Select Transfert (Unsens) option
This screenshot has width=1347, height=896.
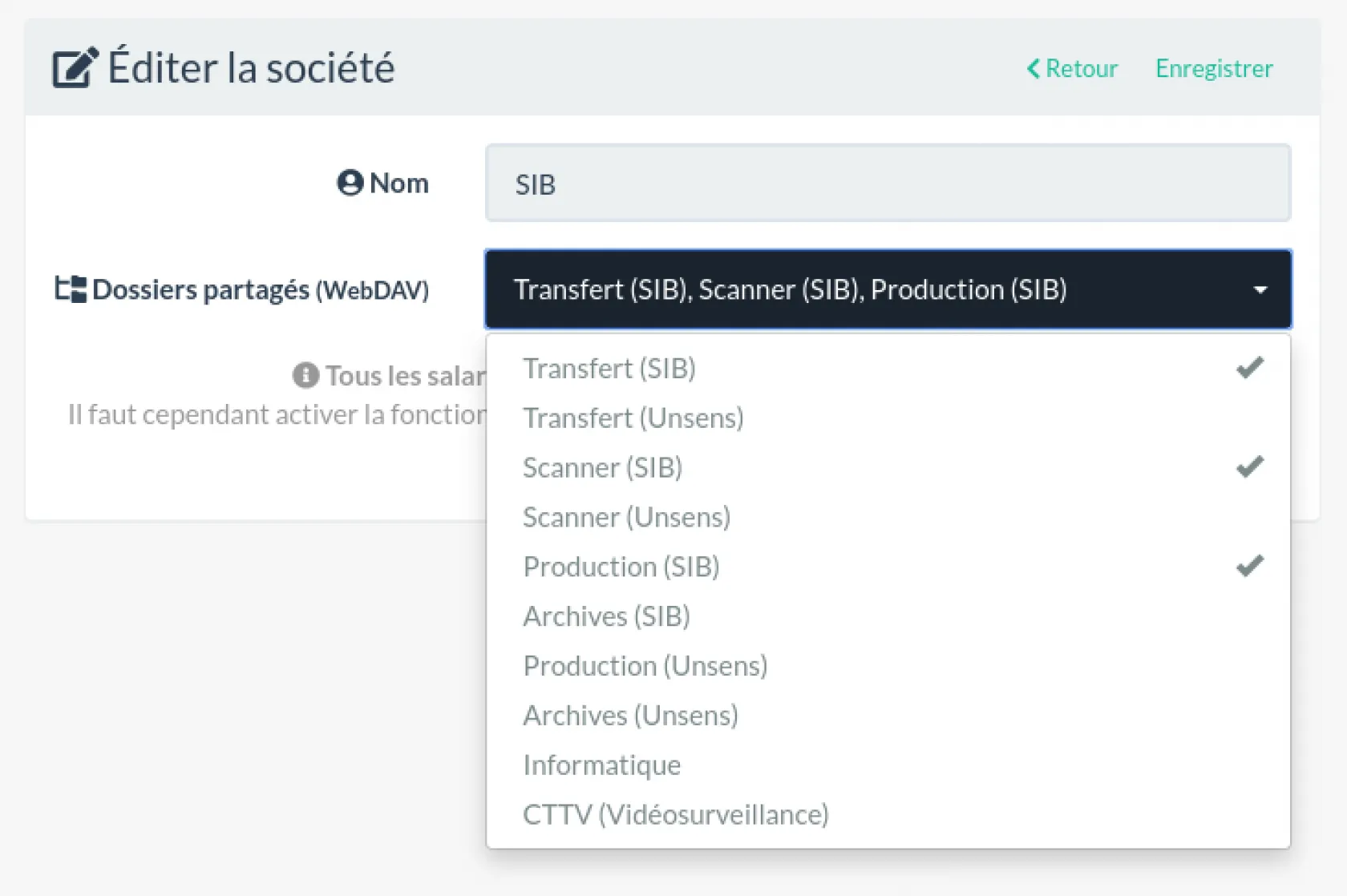tap(633, 418)
